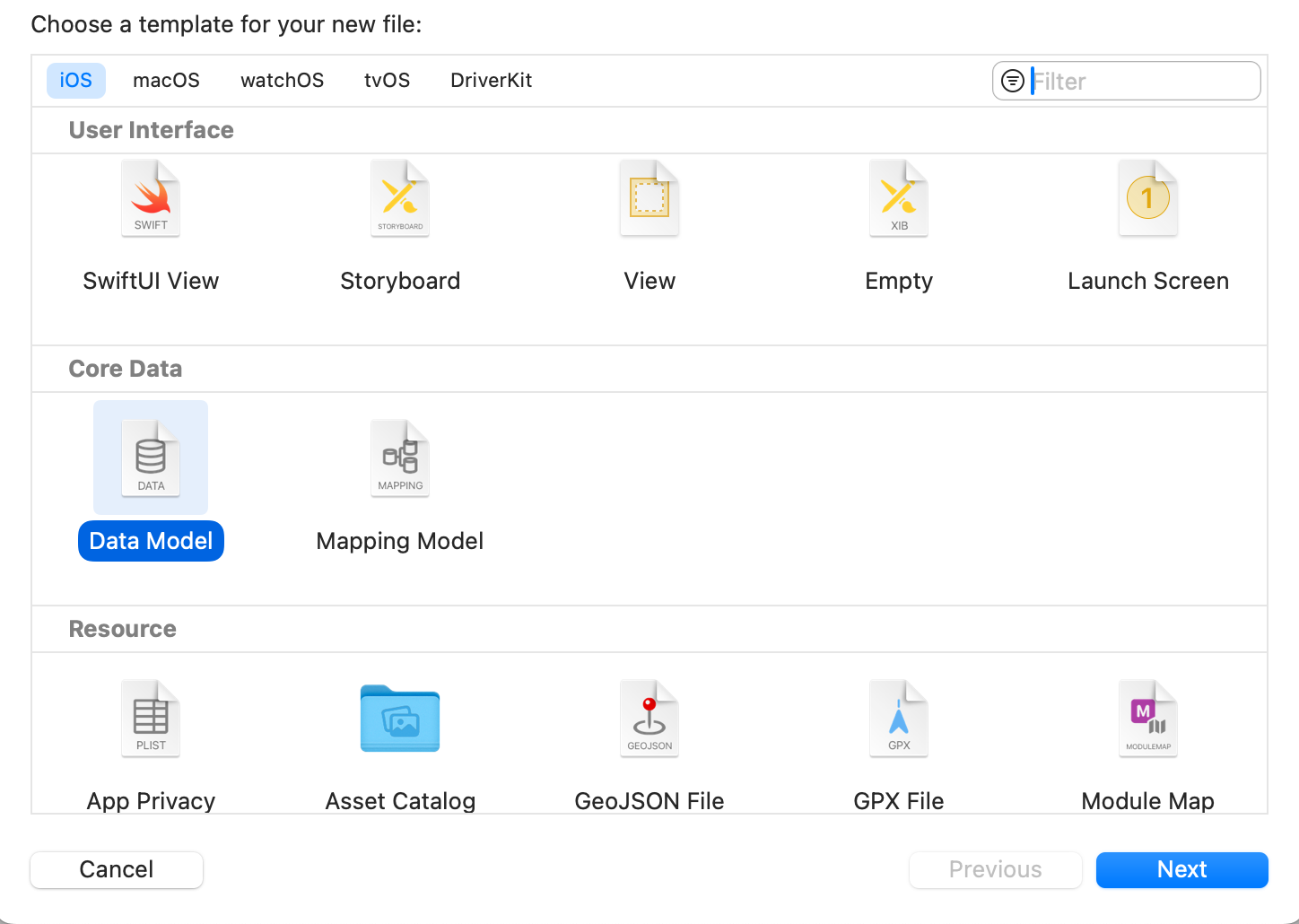Viewport: 1299px width, 924px height.
Task: Click the Previous button
Action: (996, 869)
